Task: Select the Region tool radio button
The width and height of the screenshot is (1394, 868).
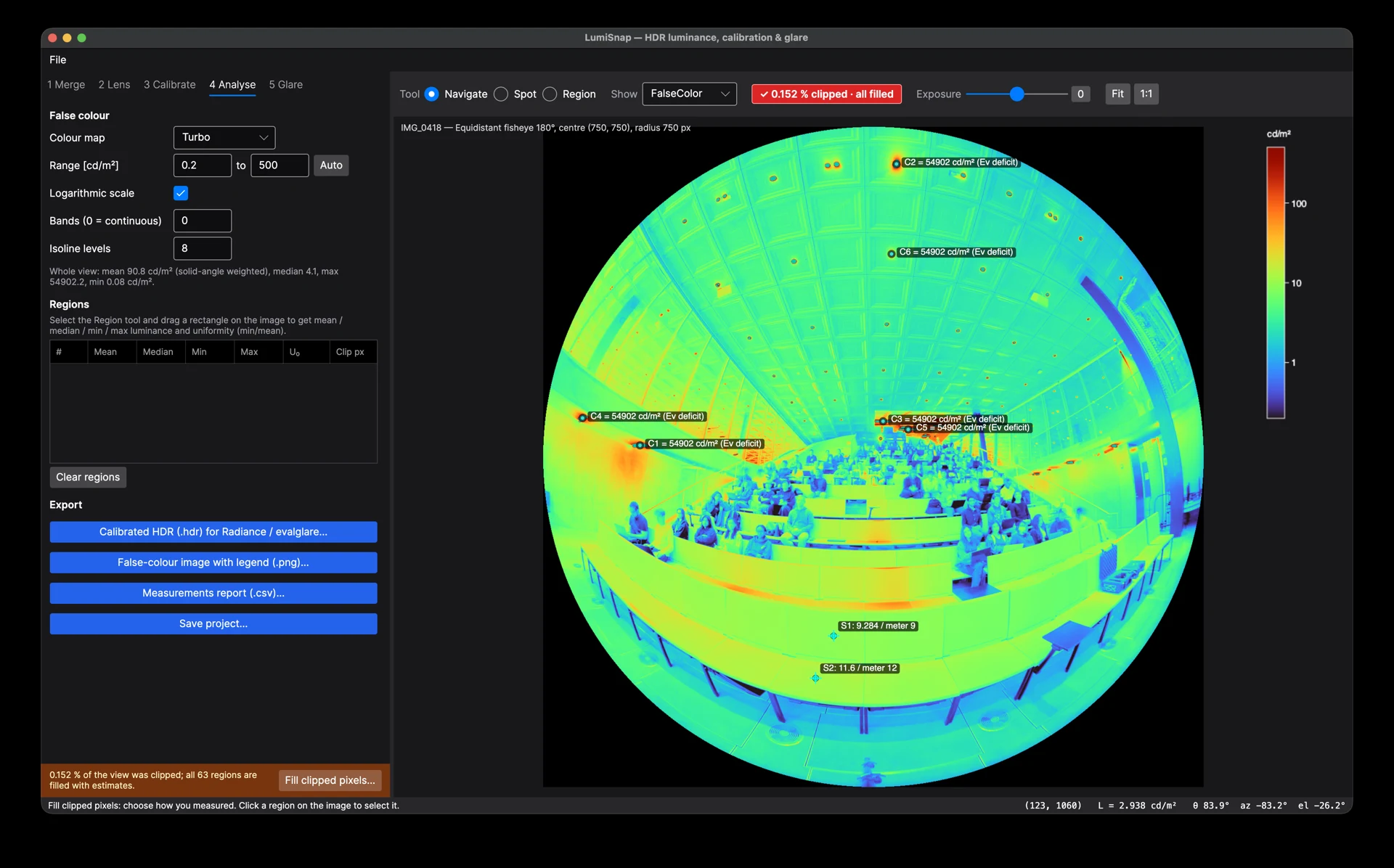Action: [550, 94]
